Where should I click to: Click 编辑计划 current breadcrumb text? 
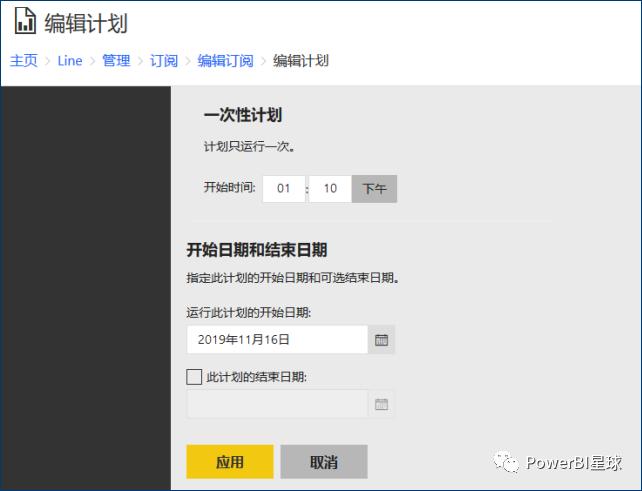pyautogui.click(x=301, y=61)
